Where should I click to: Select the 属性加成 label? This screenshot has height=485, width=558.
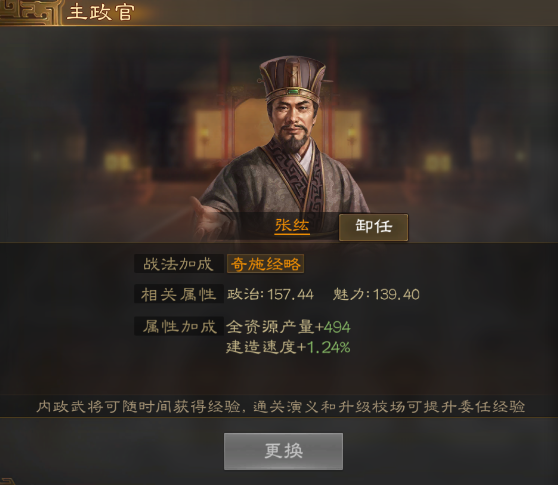pyautogui.click(x=179, y=326)
